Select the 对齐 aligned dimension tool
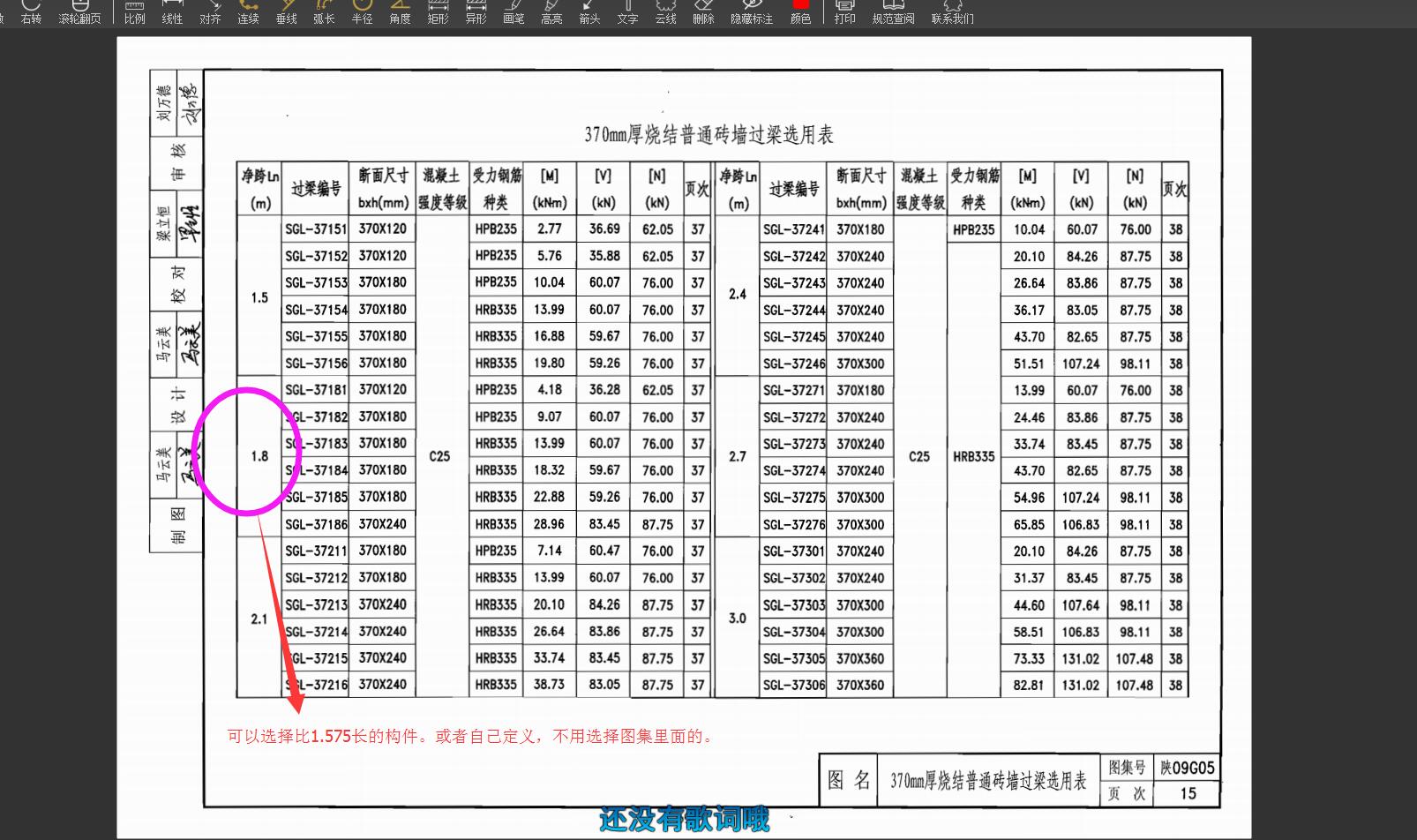1417x840 pixels. pos(210,12)
